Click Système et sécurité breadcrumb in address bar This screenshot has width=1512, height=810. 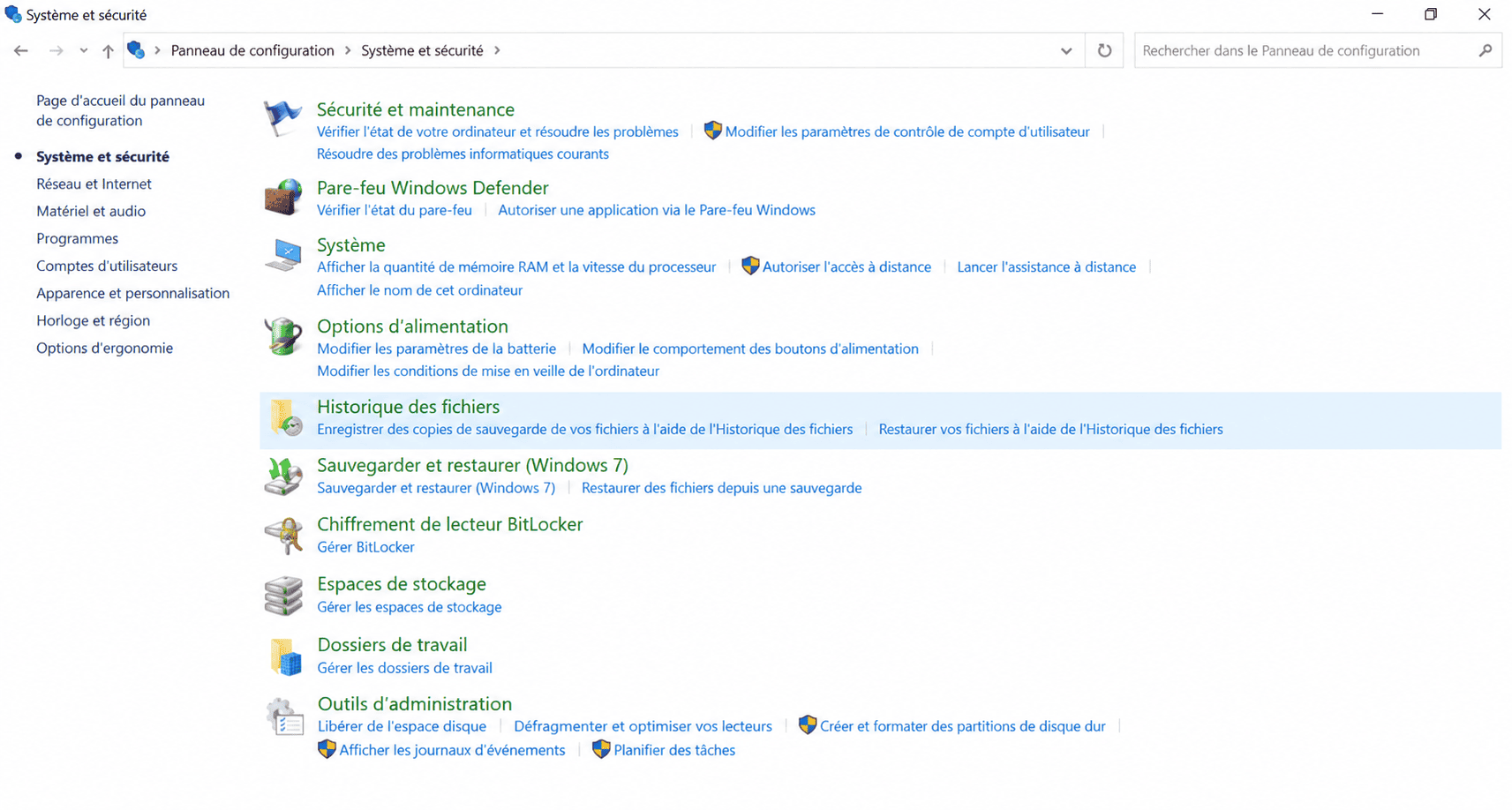point(422,50)
